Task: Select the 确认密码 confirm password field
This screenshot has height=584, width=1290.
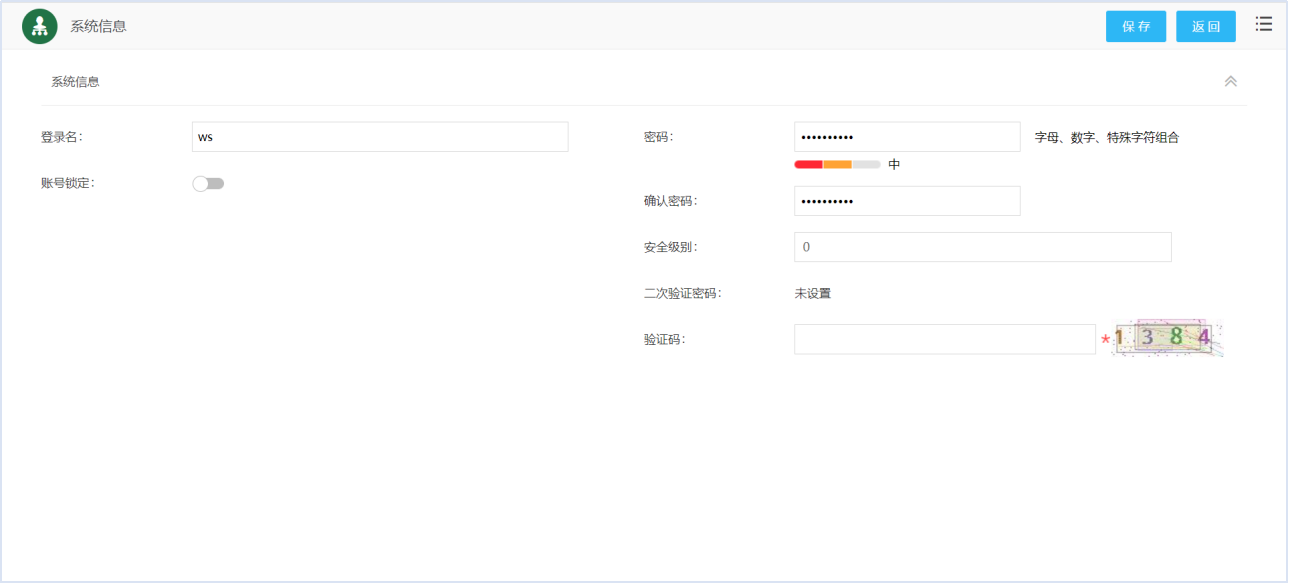Action: pos(907,201)
